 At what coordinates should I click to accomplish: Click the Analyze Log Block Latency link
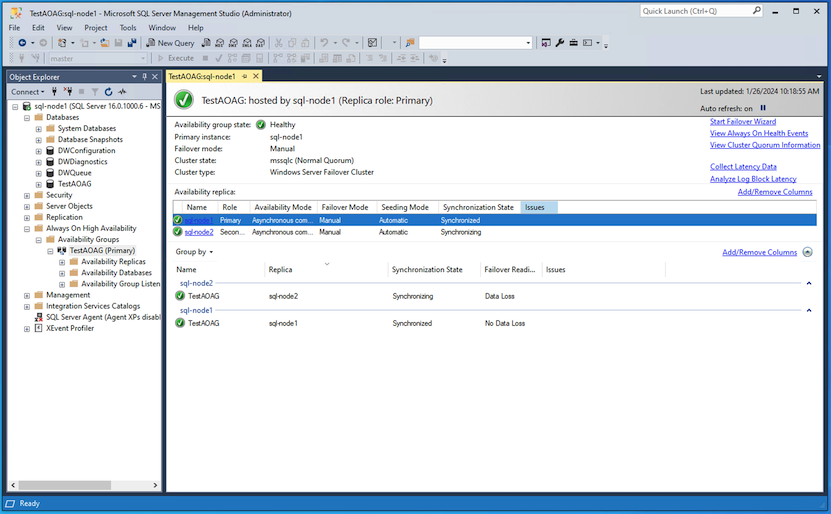753,179
